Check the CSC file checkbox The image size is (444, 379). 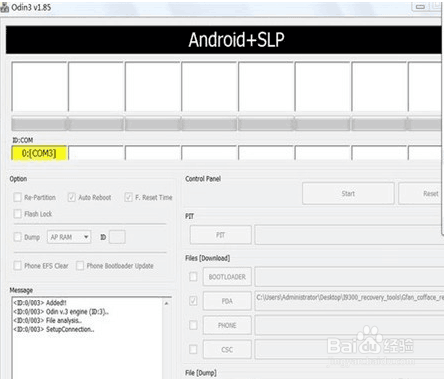pyautogui.click(x=193, y=349)
